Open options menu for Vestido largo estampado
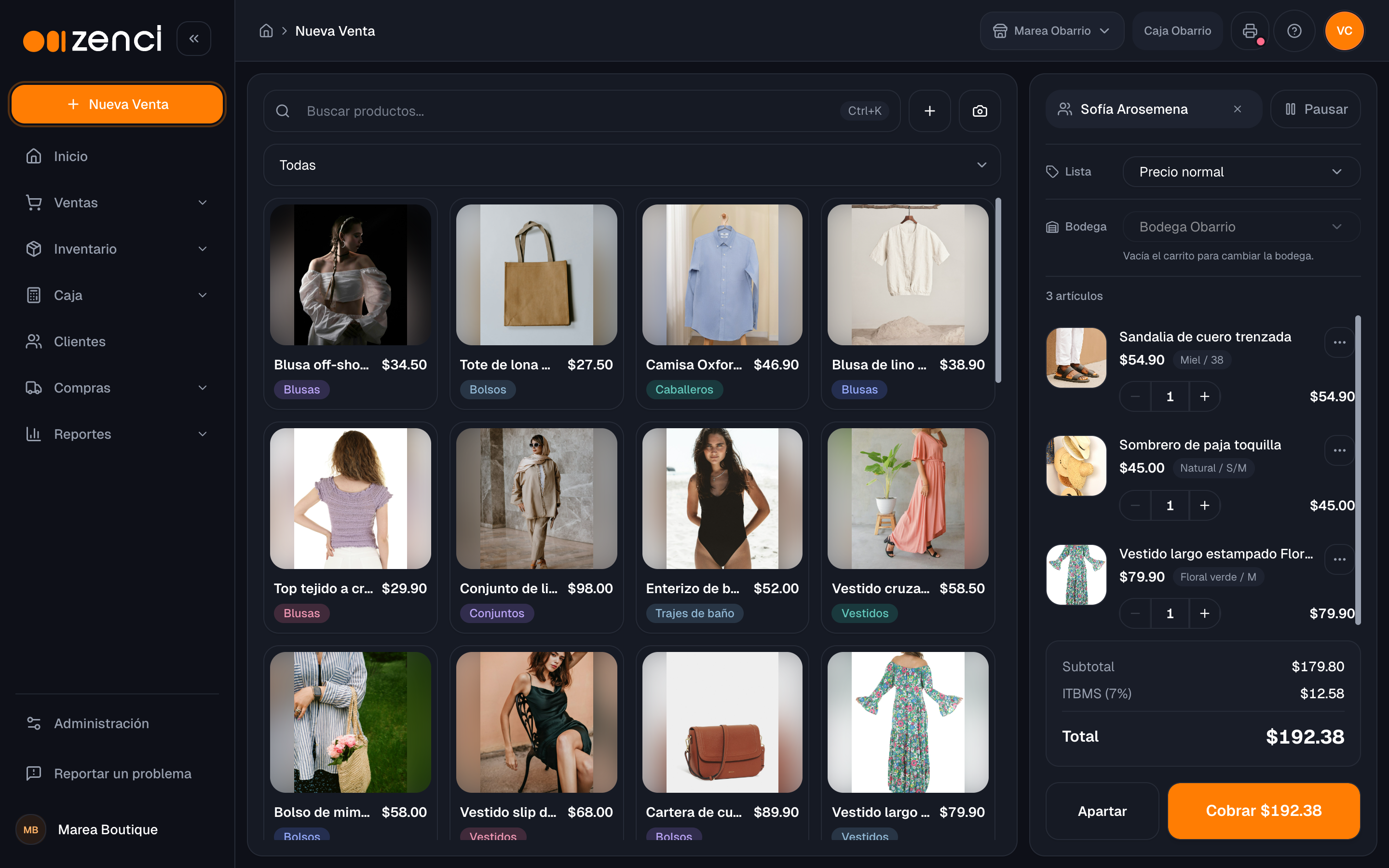This screenshot has width=1389, height=868. coord(1340,559)
